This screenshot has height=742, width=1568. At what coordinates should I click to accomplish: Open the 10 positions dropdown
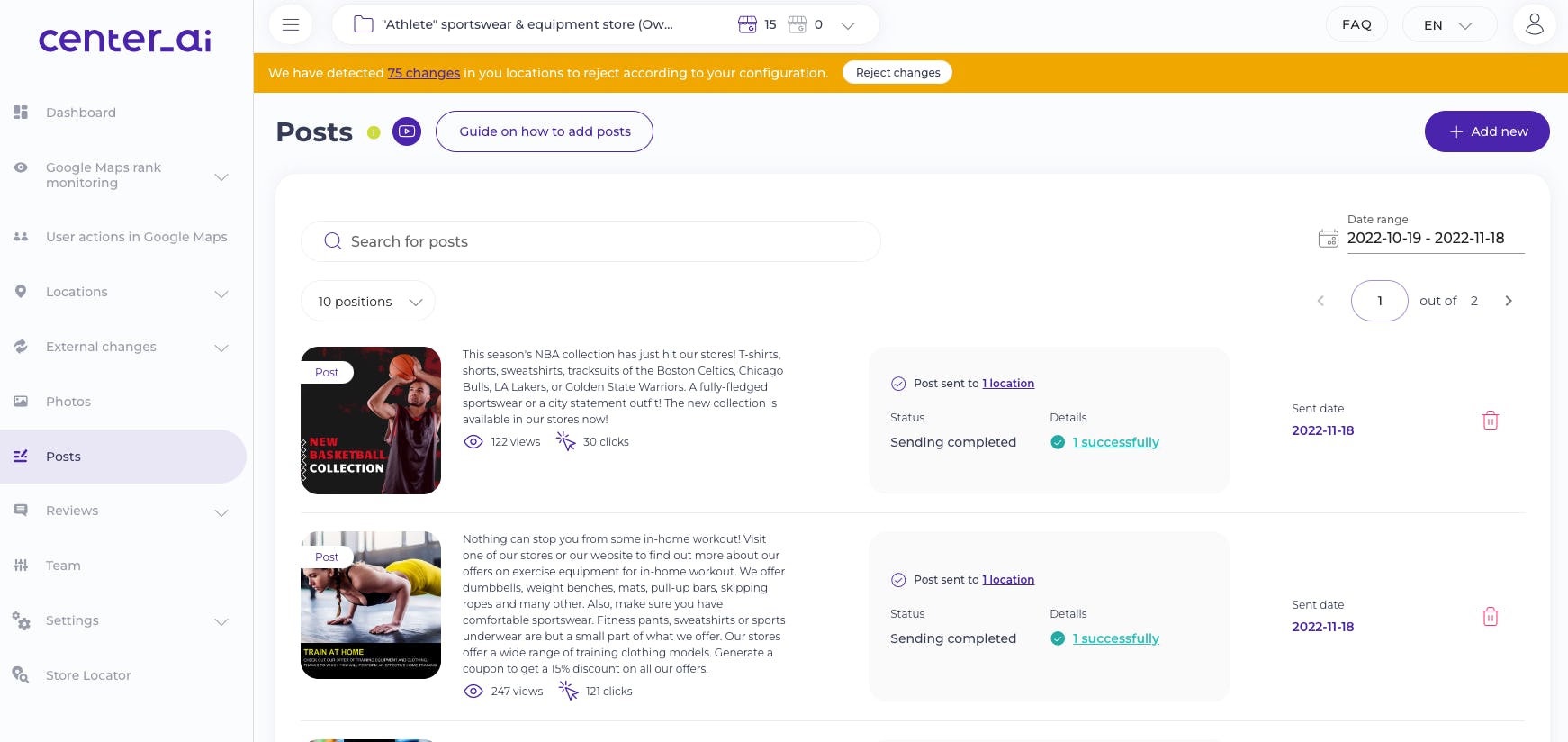click(x=368, y=302)
